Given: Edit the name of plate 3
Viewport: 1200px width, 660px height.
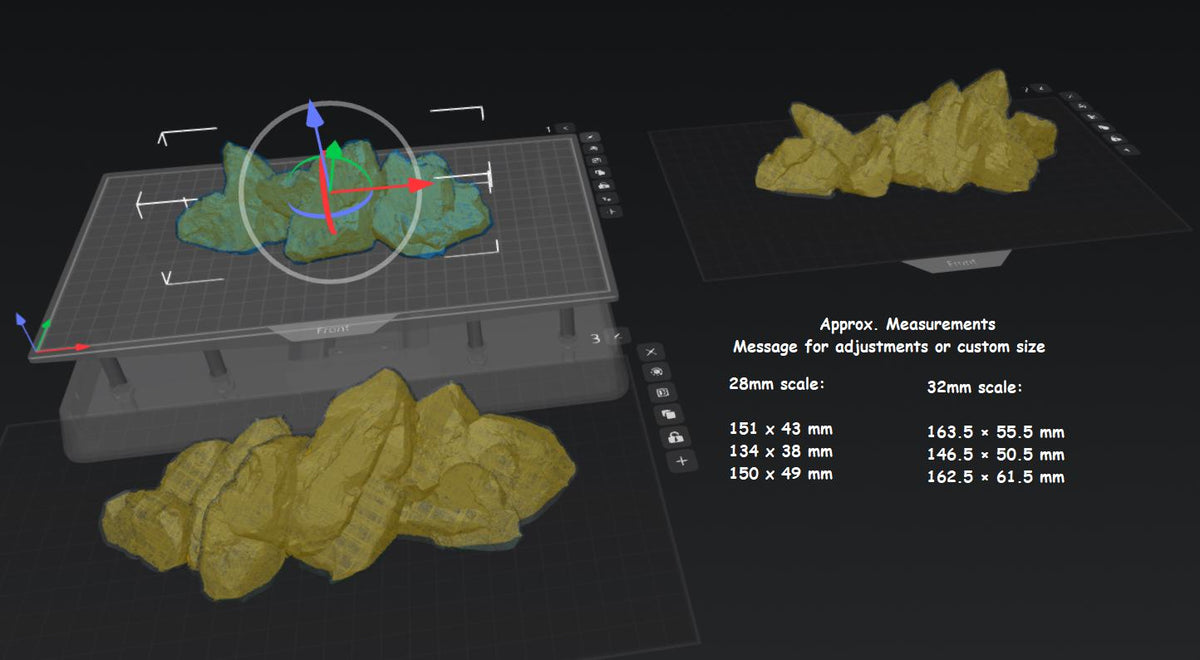Looking at the screenshot, I should [x=619, y=336].
